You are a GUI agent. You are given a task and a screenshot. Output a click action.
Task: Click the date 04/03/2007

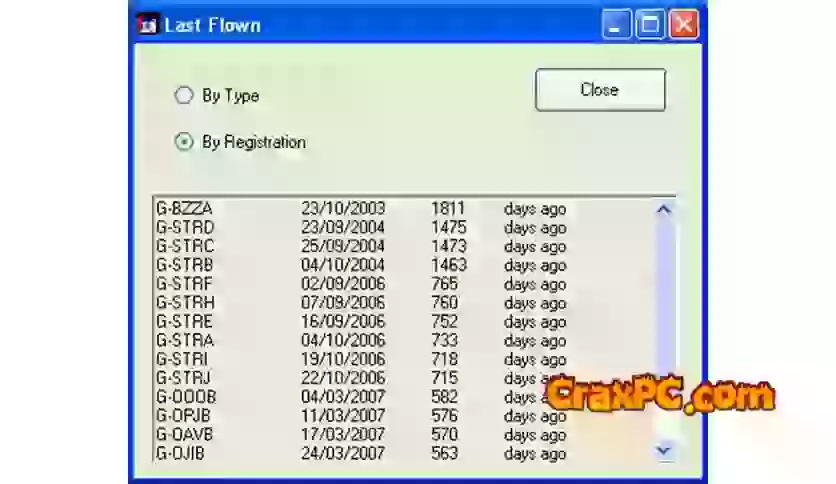click(x=343, y=397)
